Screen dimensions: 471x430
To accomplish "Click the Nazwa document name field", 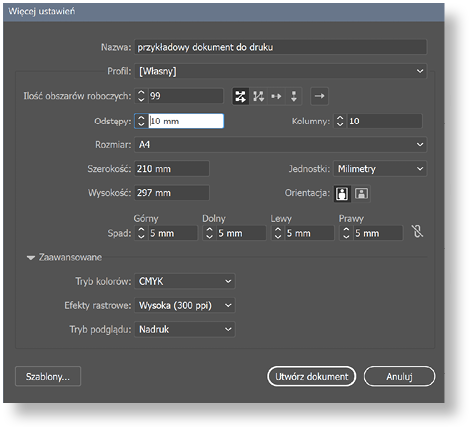I will click(280, 47).
